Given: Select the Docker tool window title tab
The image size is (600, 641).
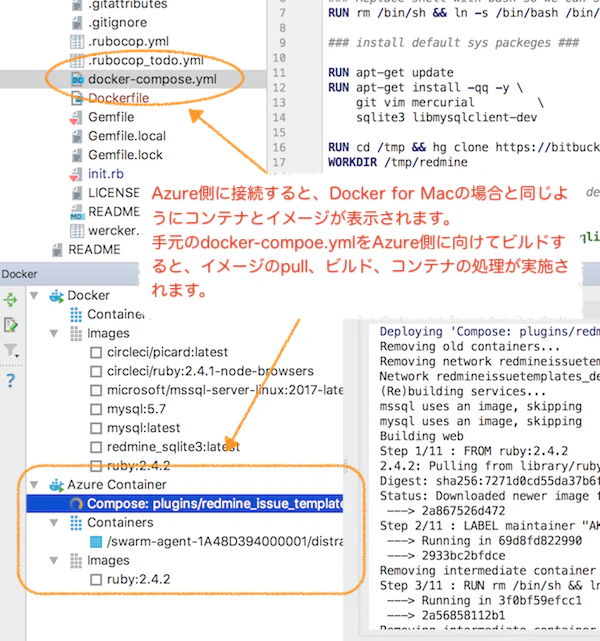Looking at the screenshot, I should (x=20, y=274).
